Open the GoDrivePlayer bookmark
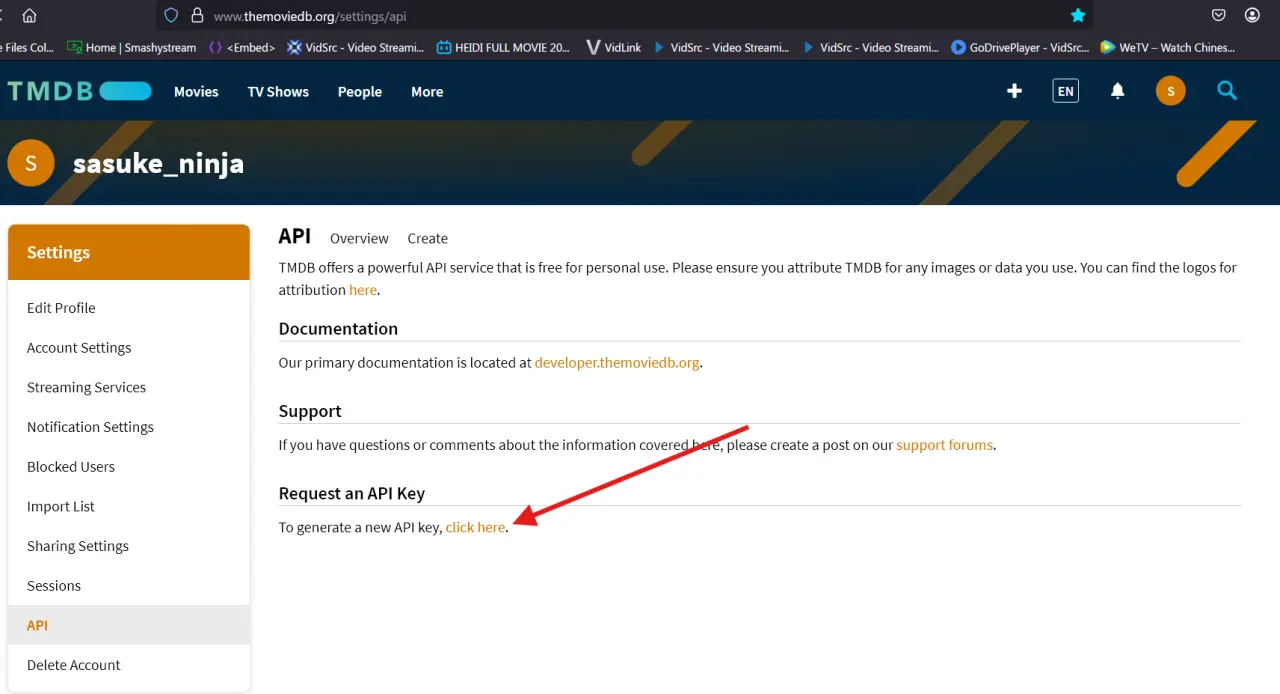1280x694 pixels. [1020, 47]
